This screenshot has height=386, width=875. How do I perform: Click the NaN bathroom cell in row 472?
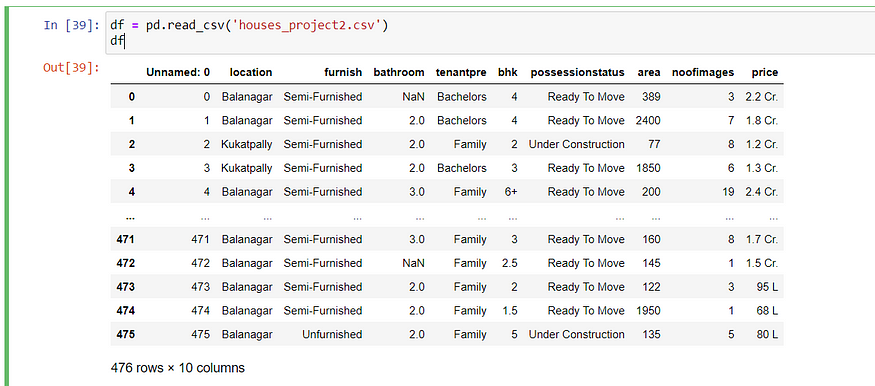414,263
